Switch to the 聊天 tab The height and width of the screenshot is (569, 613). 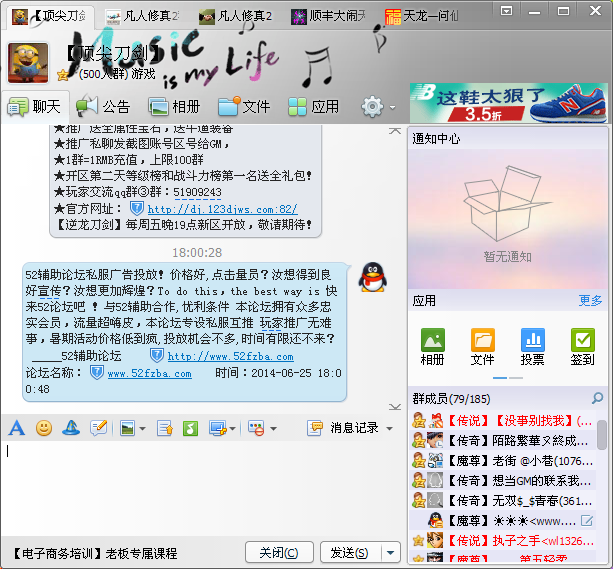[x=34, y=106]
